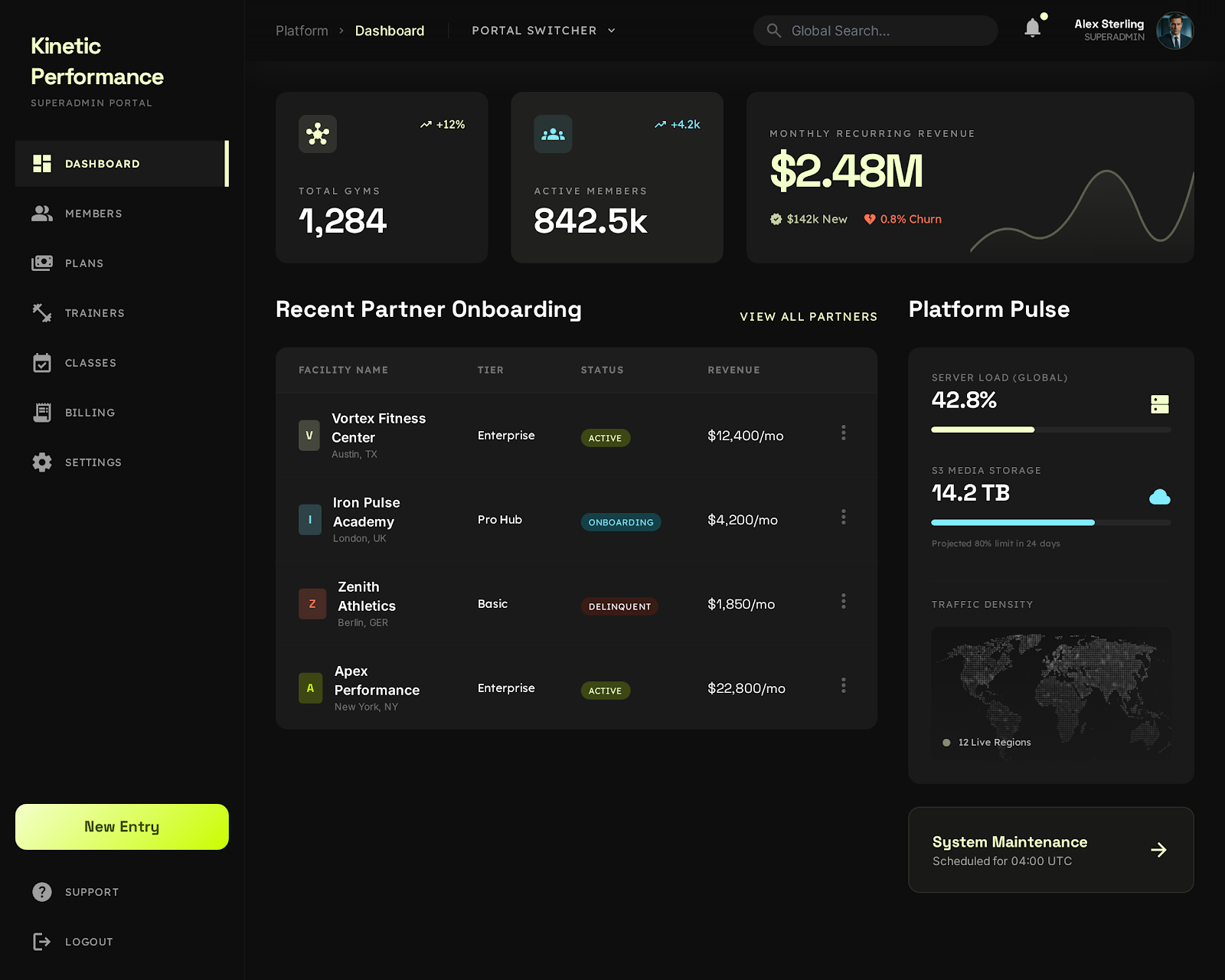Open the kebab menu for Vortex Fitness Center
Viewport: 1225px width, 980px height.
tap(843, 433)
